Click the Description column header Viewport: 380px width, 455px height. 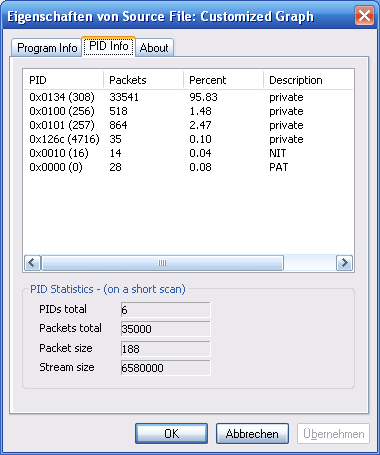click(308, 80)
